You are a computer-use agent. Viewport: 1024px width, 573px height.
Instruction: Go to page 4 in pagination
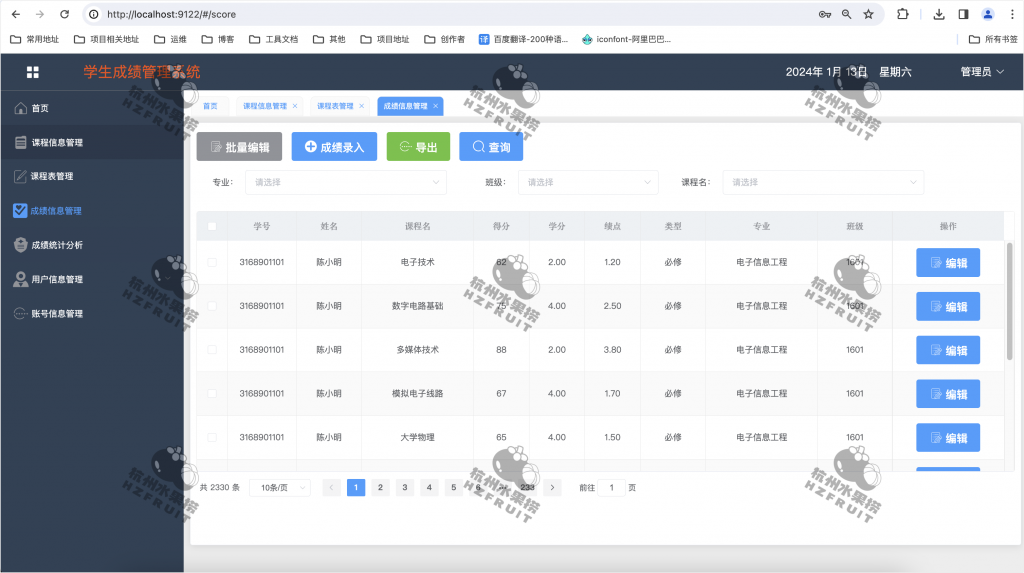point(429,487)
